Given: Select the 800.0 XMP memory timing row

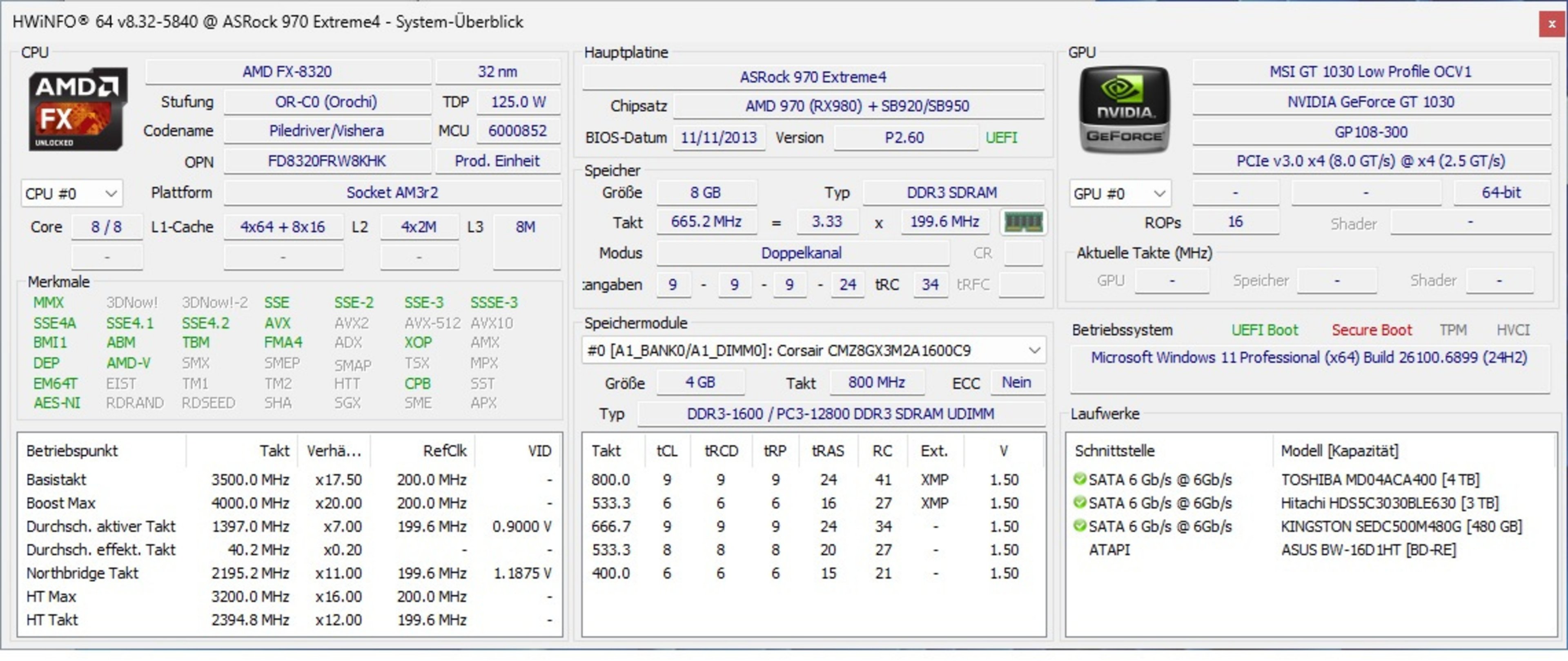Looking at the screenshot, I should [610, 480].
